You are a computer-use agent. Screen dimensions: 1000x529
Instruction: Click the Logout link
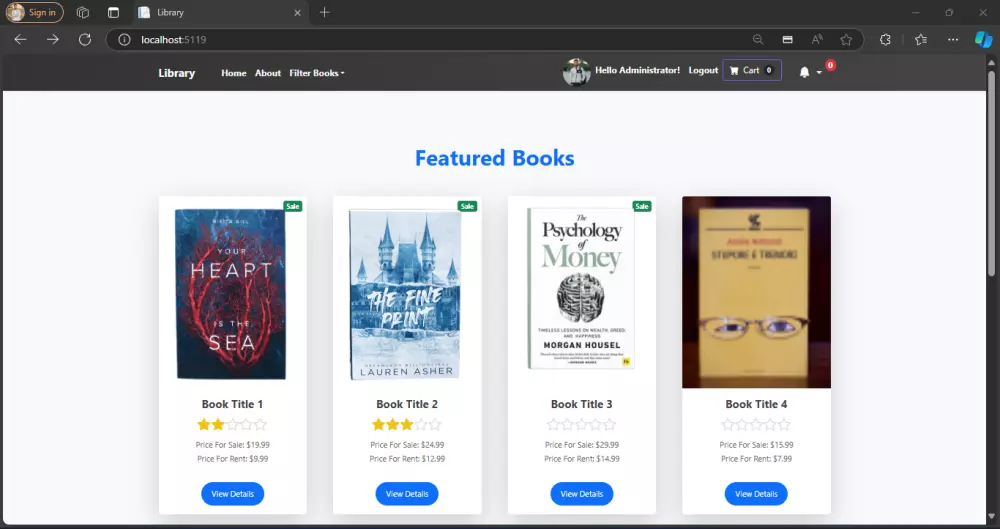point(703,70)
